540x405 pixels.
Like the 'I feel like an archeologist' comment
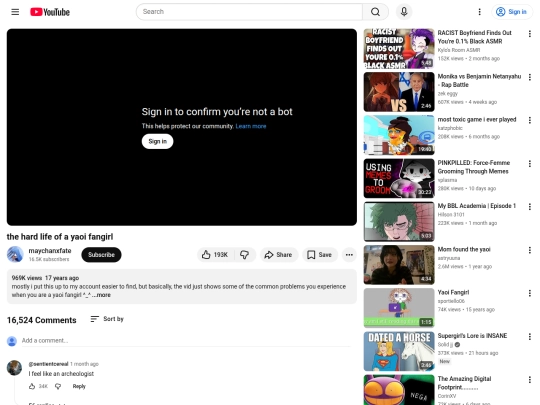(32, 386)
